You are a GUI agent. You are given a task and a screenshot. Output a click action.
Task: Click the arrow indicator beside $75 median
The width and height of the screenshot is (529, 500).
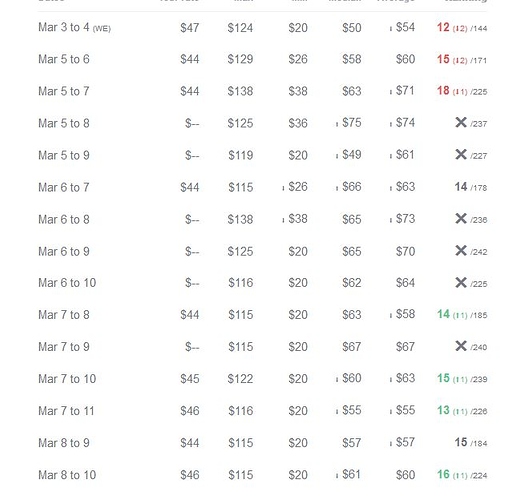(x=337, y=124)
